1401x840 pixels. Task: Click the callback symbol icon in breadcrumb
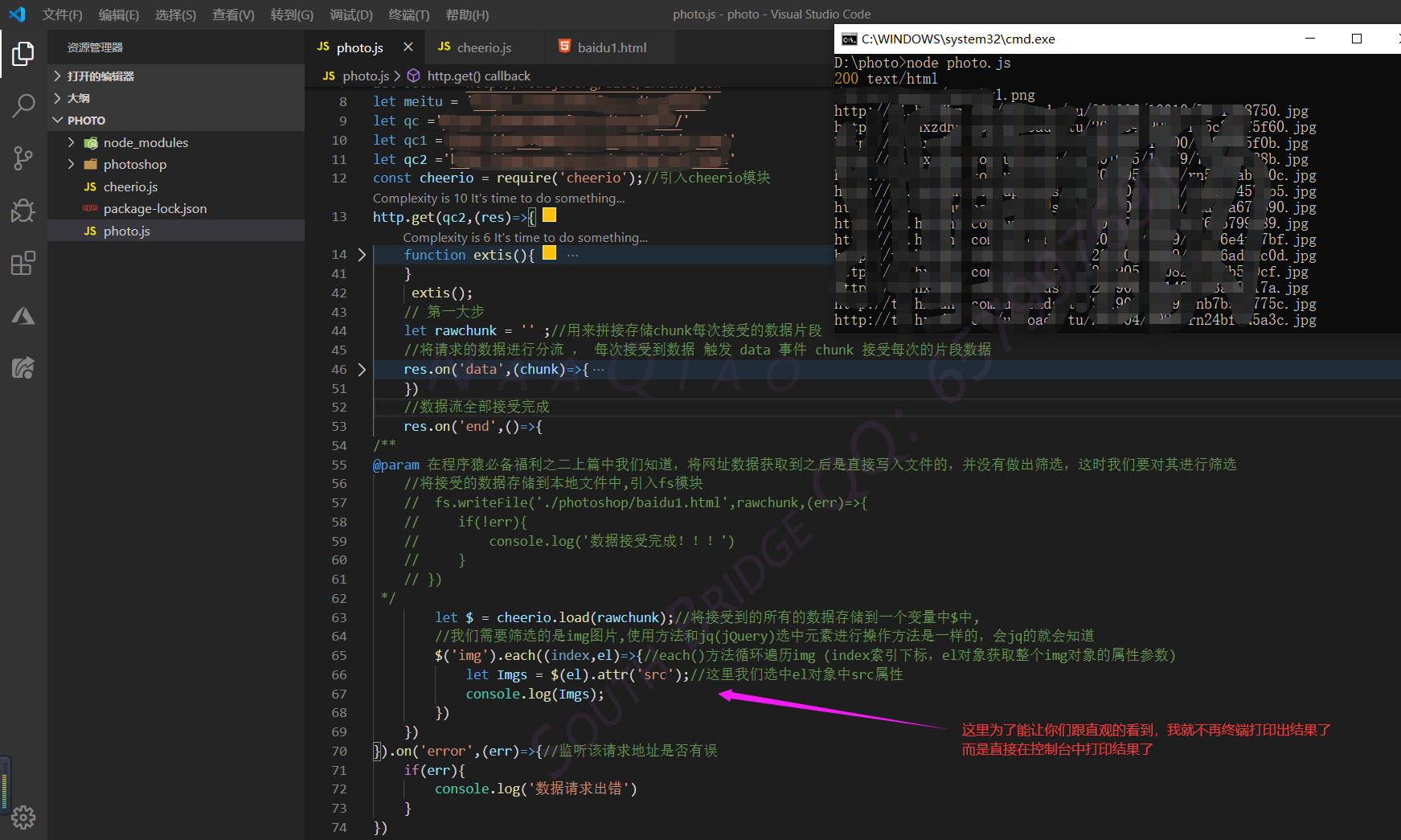[413, 76]
